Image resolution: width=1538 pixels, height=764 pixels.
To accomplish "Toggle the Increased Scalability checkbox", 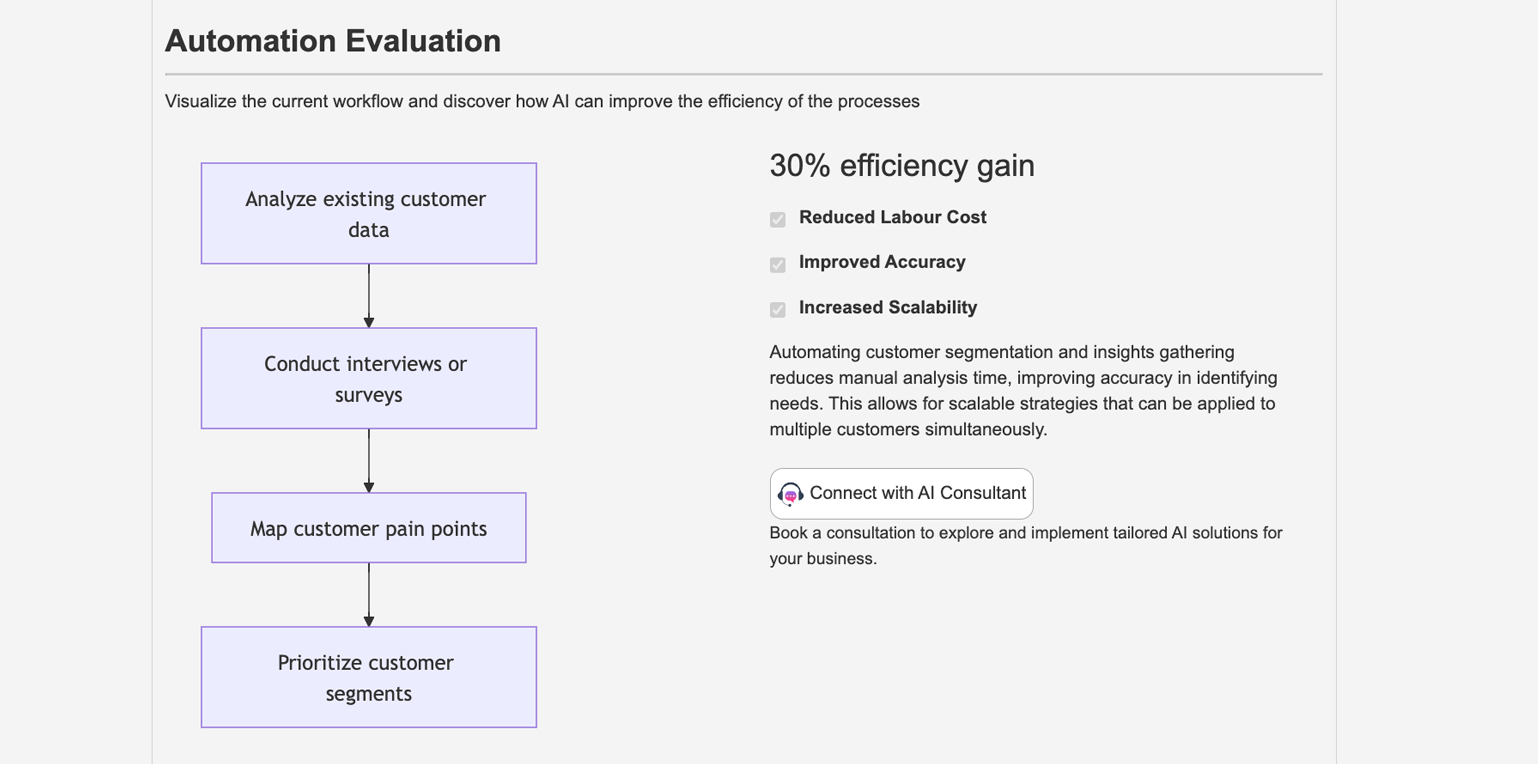I will pyautogui.click(x=778, y=309).
